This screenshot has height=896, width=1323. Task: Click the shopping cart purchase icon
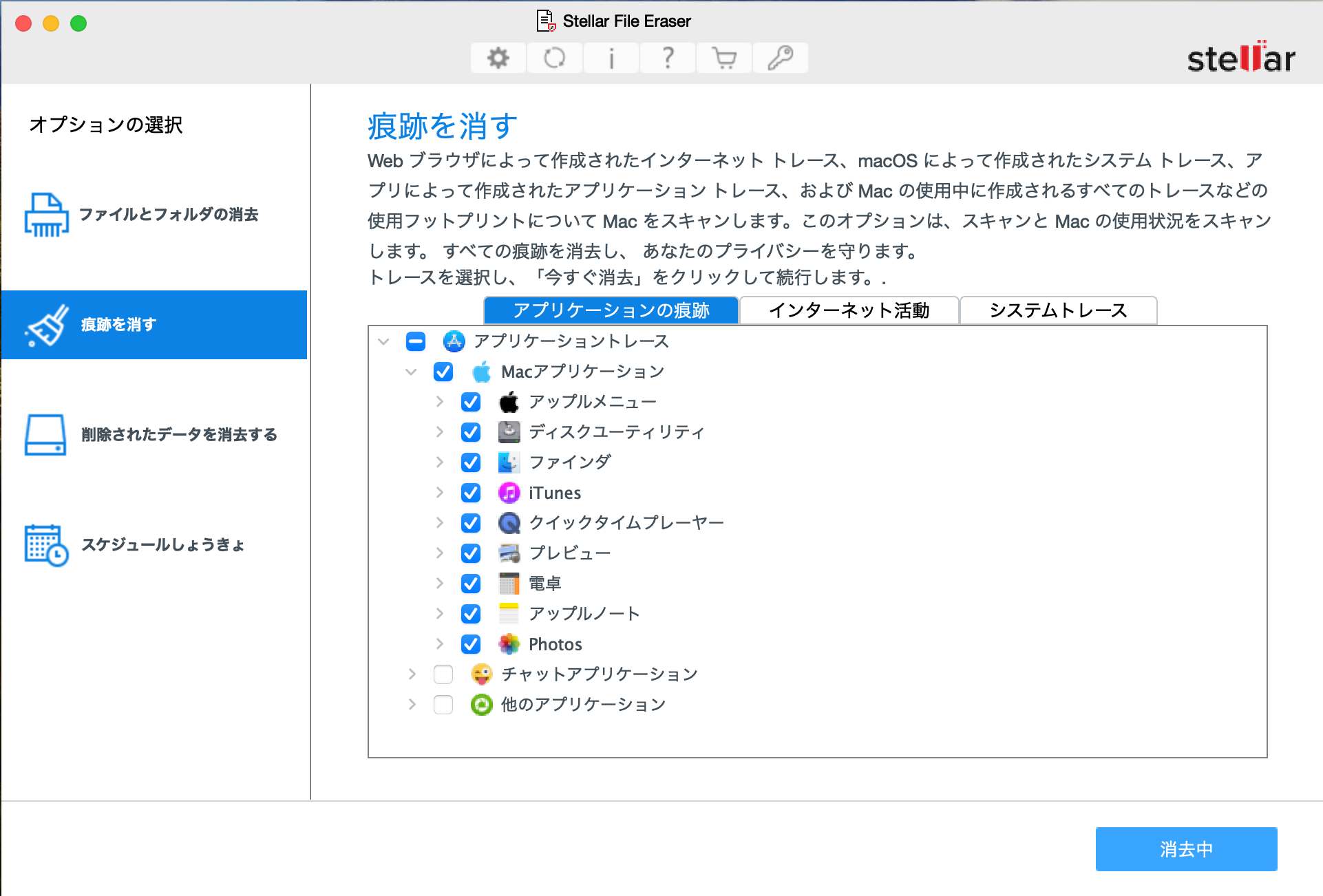pos(724,58)
